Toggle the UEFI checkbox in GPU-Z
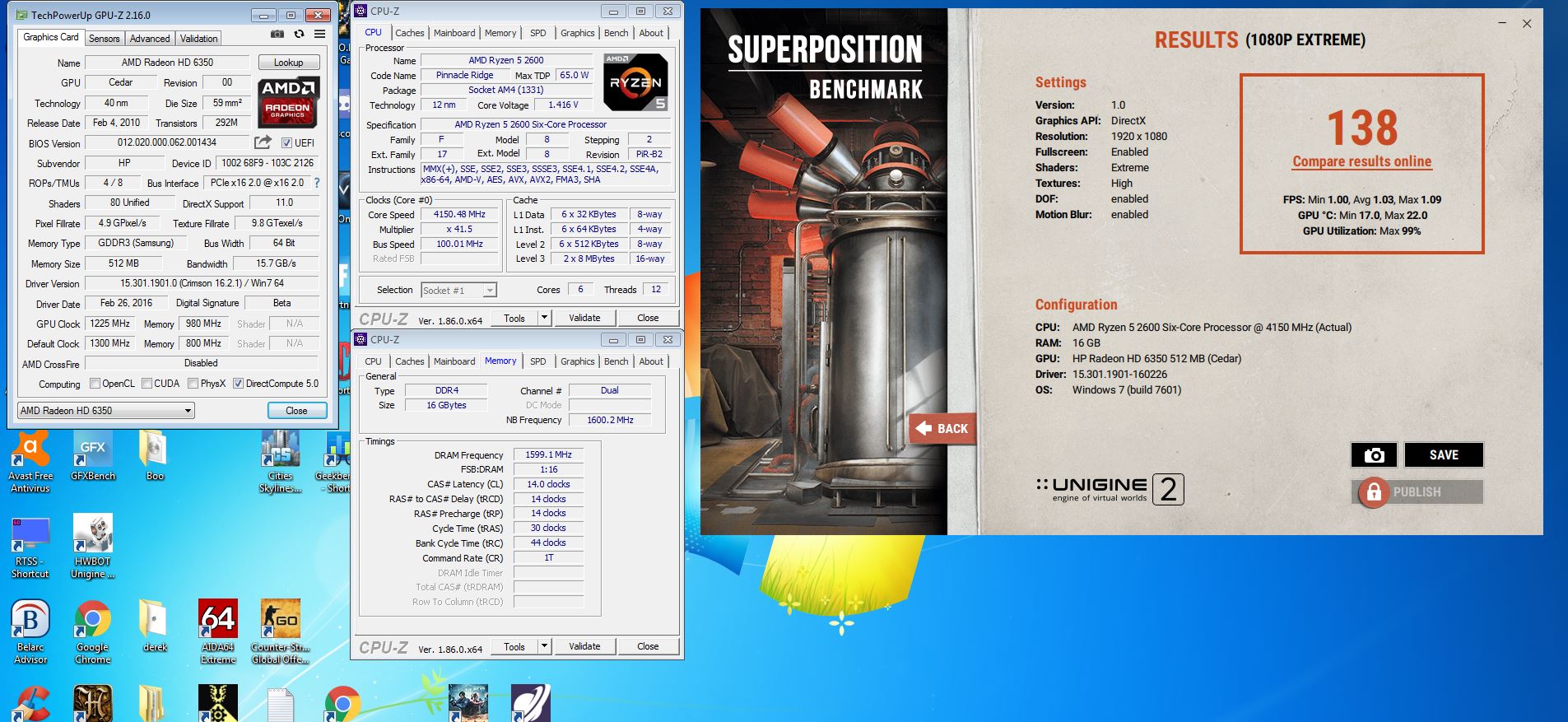 click(x=286, y=142)
